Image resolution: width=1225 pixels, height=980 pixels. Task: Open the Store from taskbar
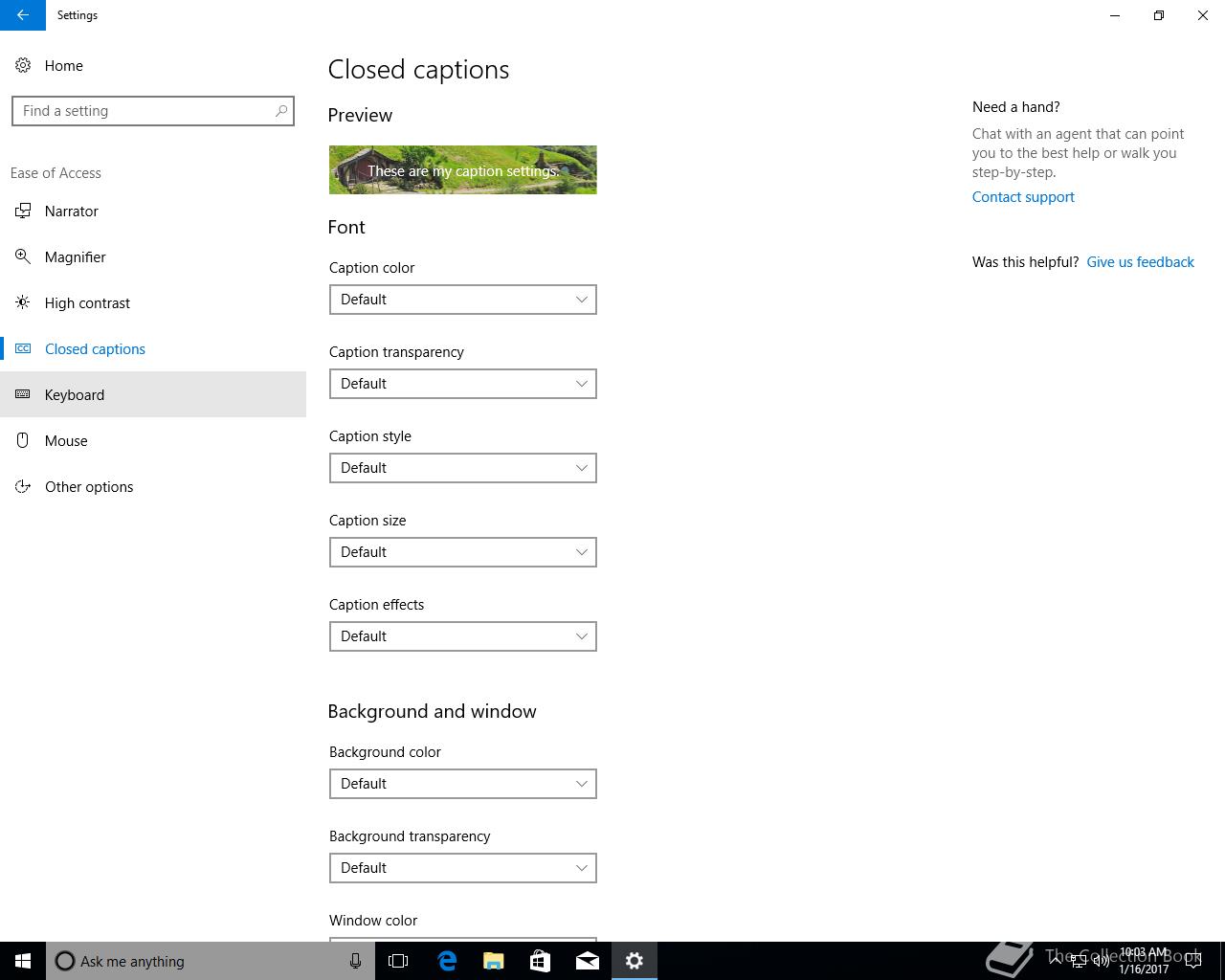coord(541,961)
